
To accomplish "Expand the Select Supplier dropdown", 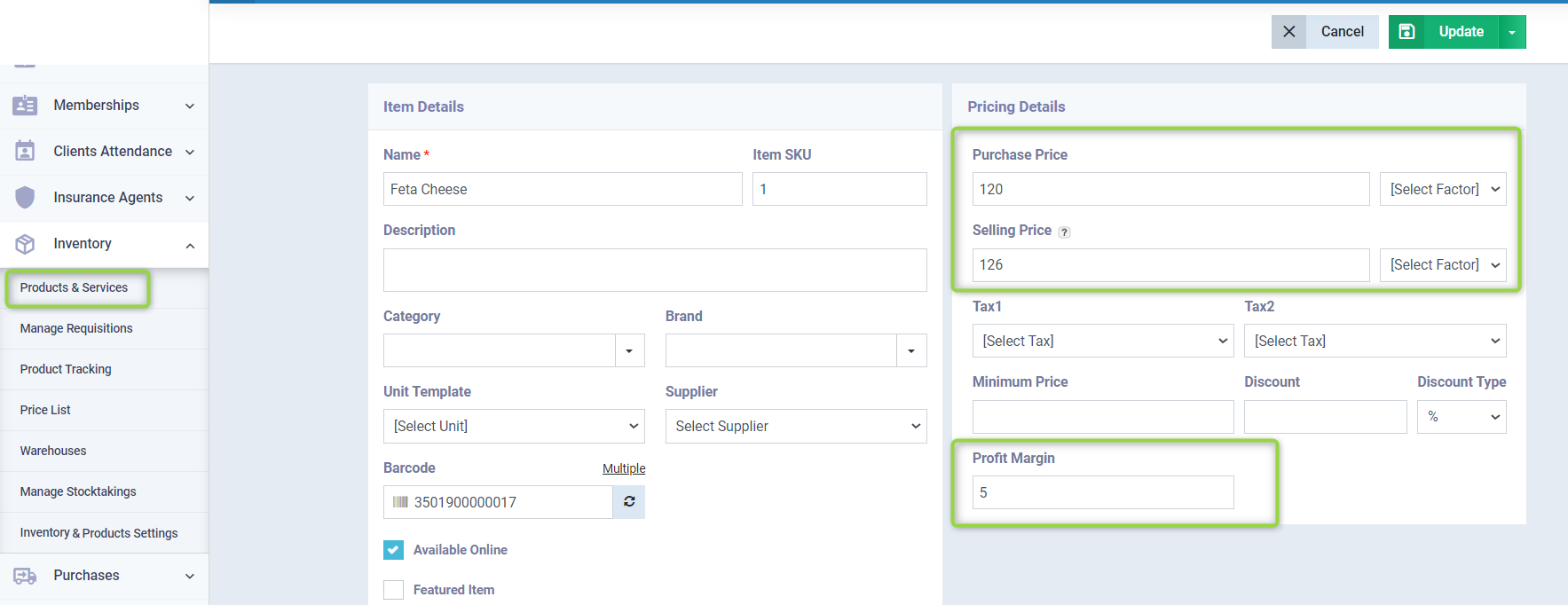I will [x=795, y=426].
